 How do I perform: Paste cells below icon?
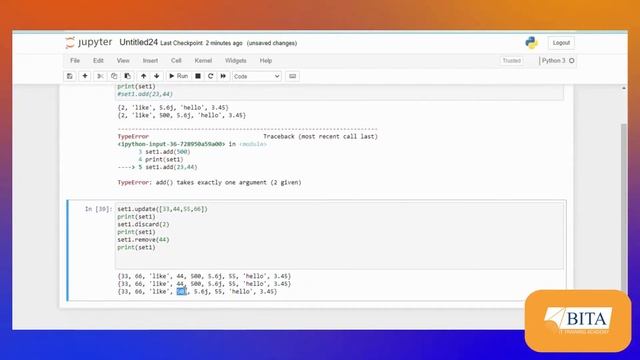click(x=128, y=76)
